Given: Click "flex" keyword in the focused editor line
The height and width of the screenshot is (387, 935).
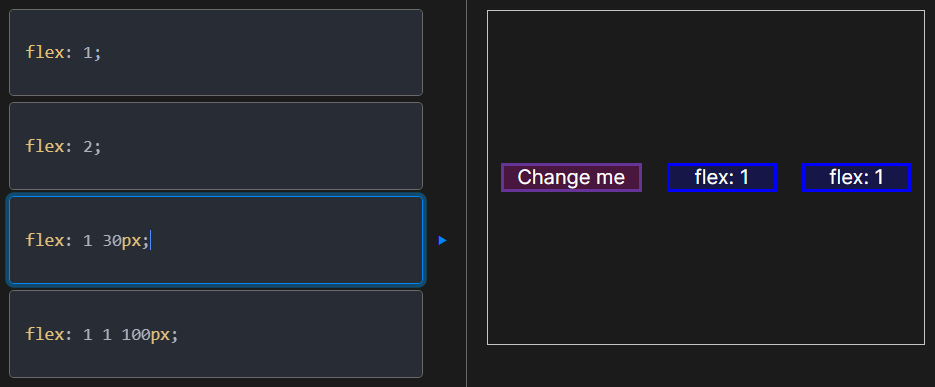Looking at the screenshot, I should [45, 240].
